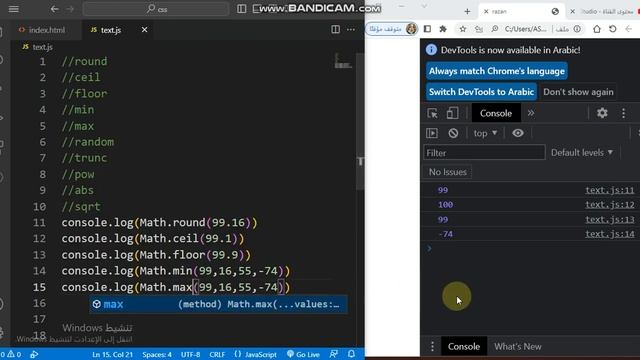Click Ln 15, Col 21 status entry
The image size is (640, 360).
coord(112,354)
